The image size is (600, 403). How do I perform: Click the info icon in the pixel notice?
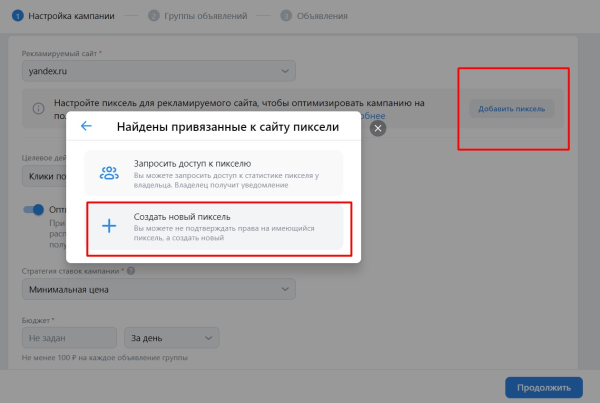tap(37, 109)
